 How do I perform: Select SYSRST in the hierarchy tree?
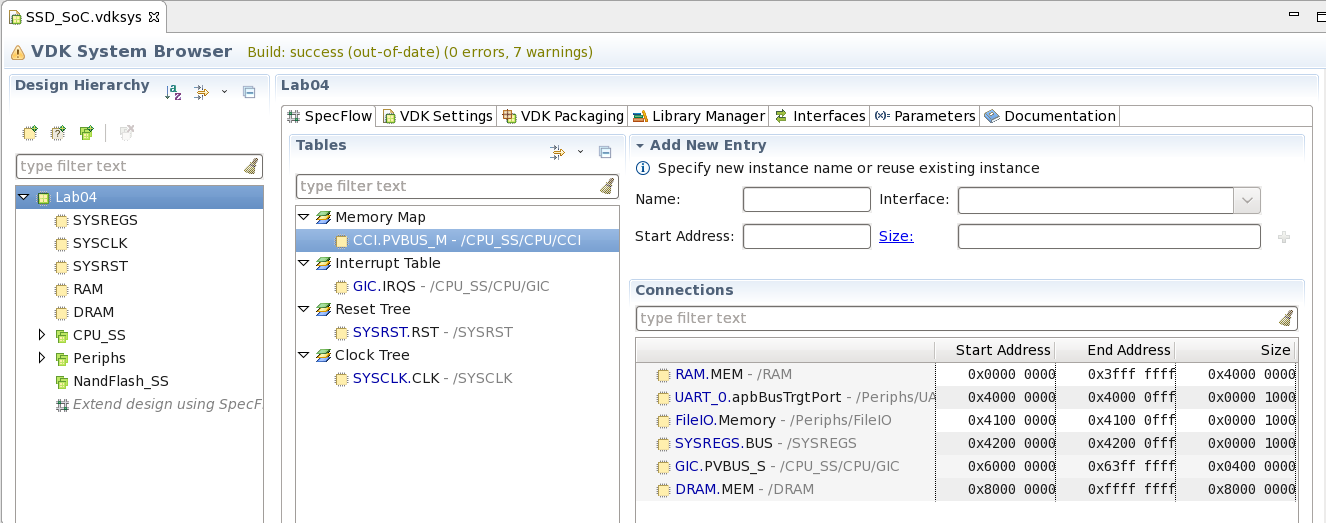point(100,266)
